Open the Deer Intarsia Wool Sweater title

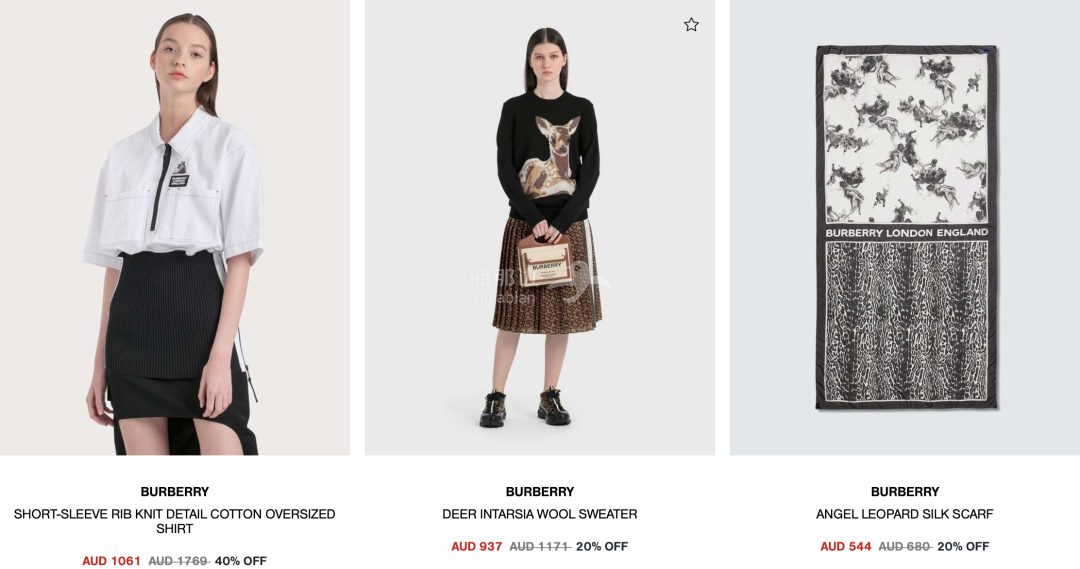click(x=539, y=514)
